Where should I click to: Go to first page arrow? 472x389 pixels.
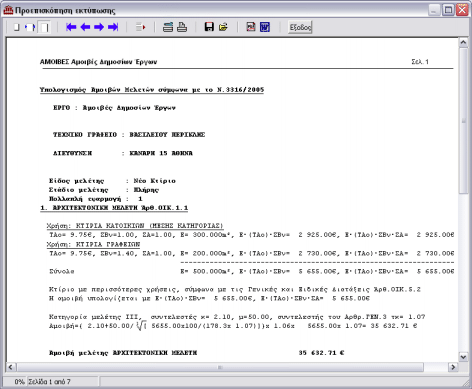71,27
